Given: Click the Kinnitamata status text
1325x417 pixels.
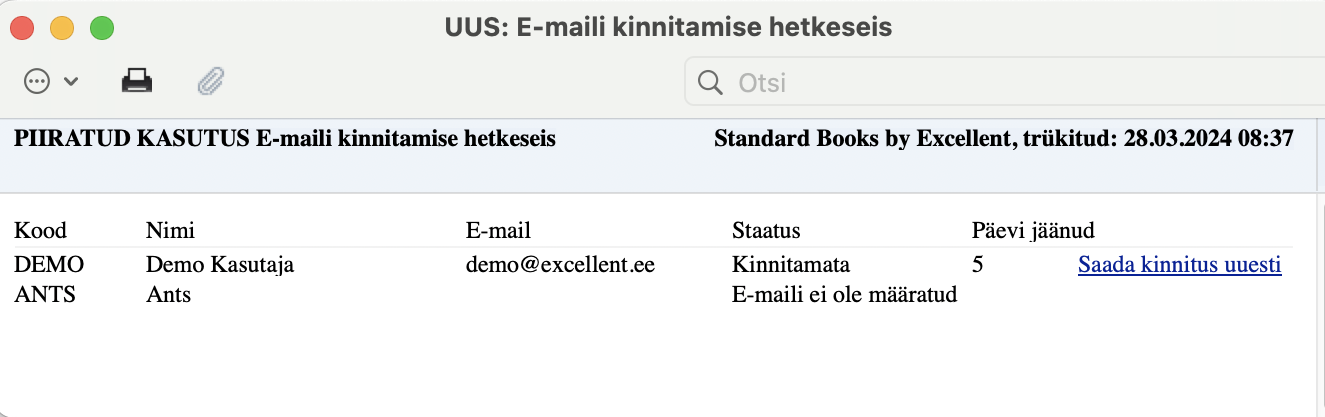Looking at the screenshot, I should pyautogui.click(x=789, y=266).
